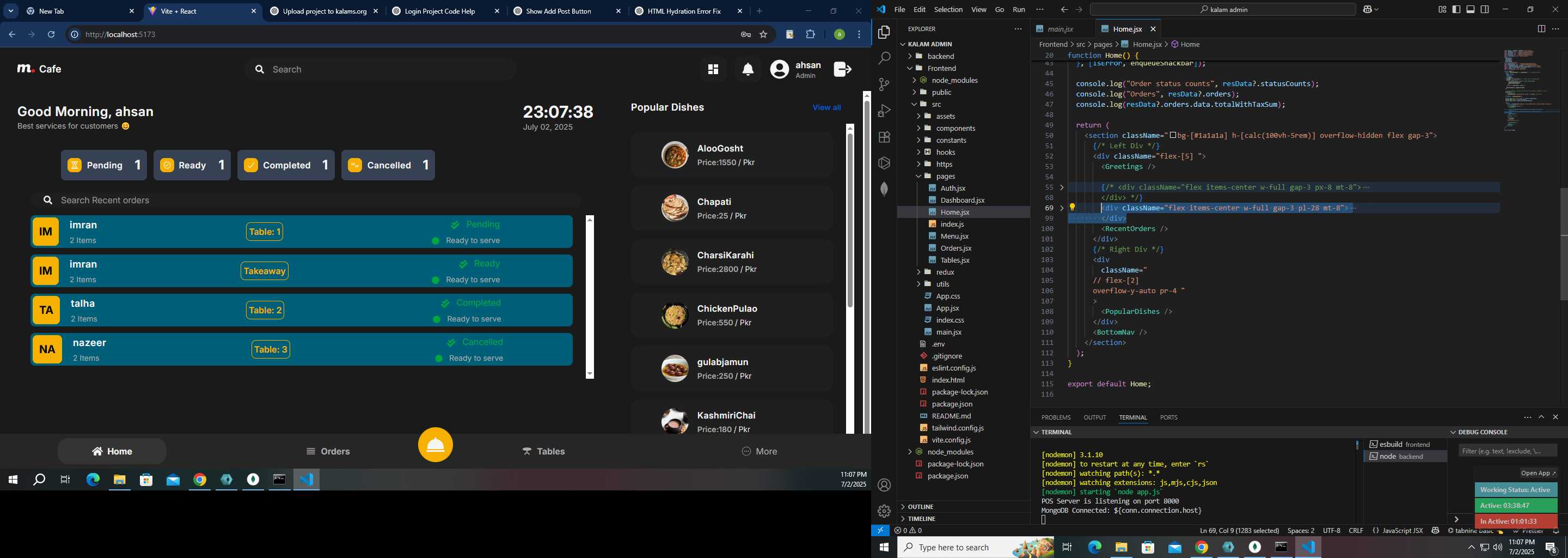Unfold the code block at line 55

(1062, 187)
